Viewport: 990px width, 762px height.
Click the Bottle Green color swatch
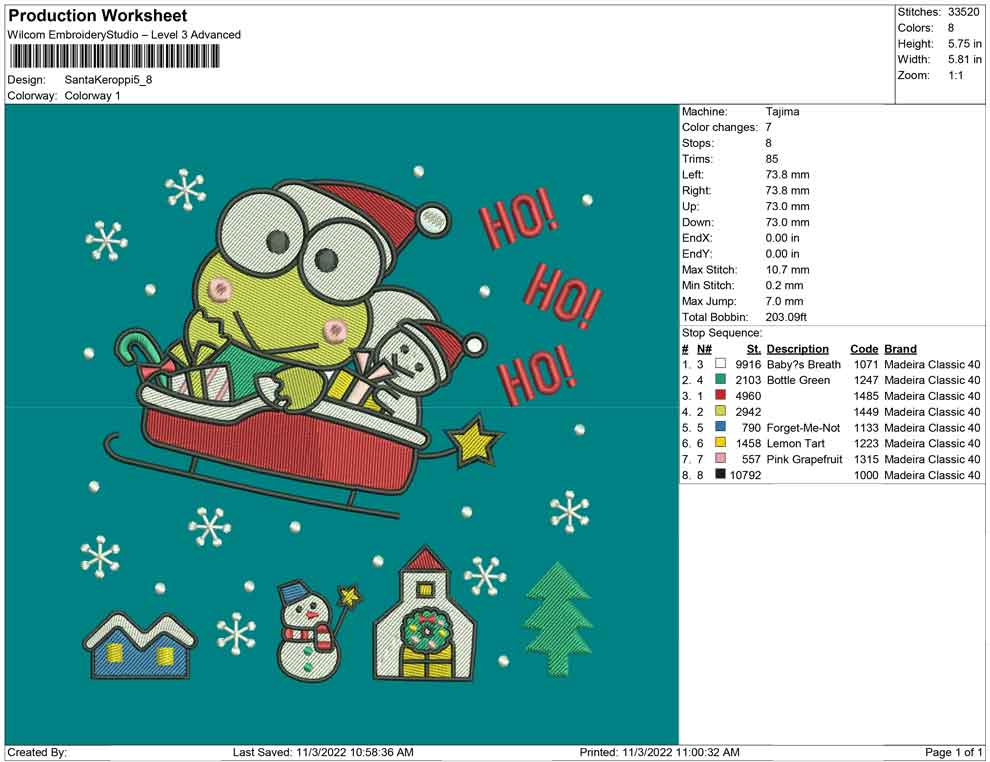tap(720, 379)
